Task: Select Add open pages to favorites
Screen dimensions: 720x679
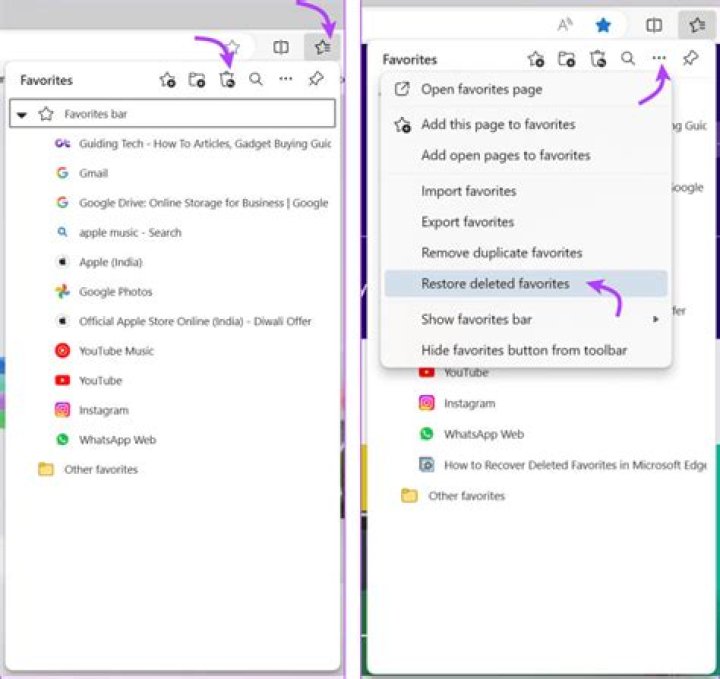Action: [x=505, y=156]
